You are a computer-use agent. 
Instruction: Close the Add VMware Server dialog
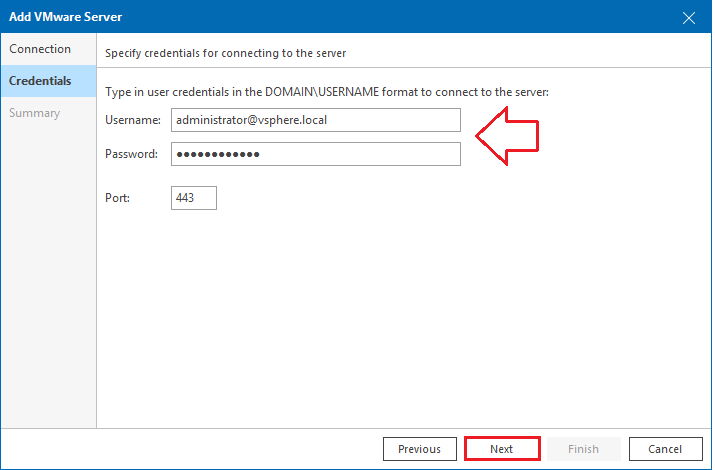click(x=689, y=18)
